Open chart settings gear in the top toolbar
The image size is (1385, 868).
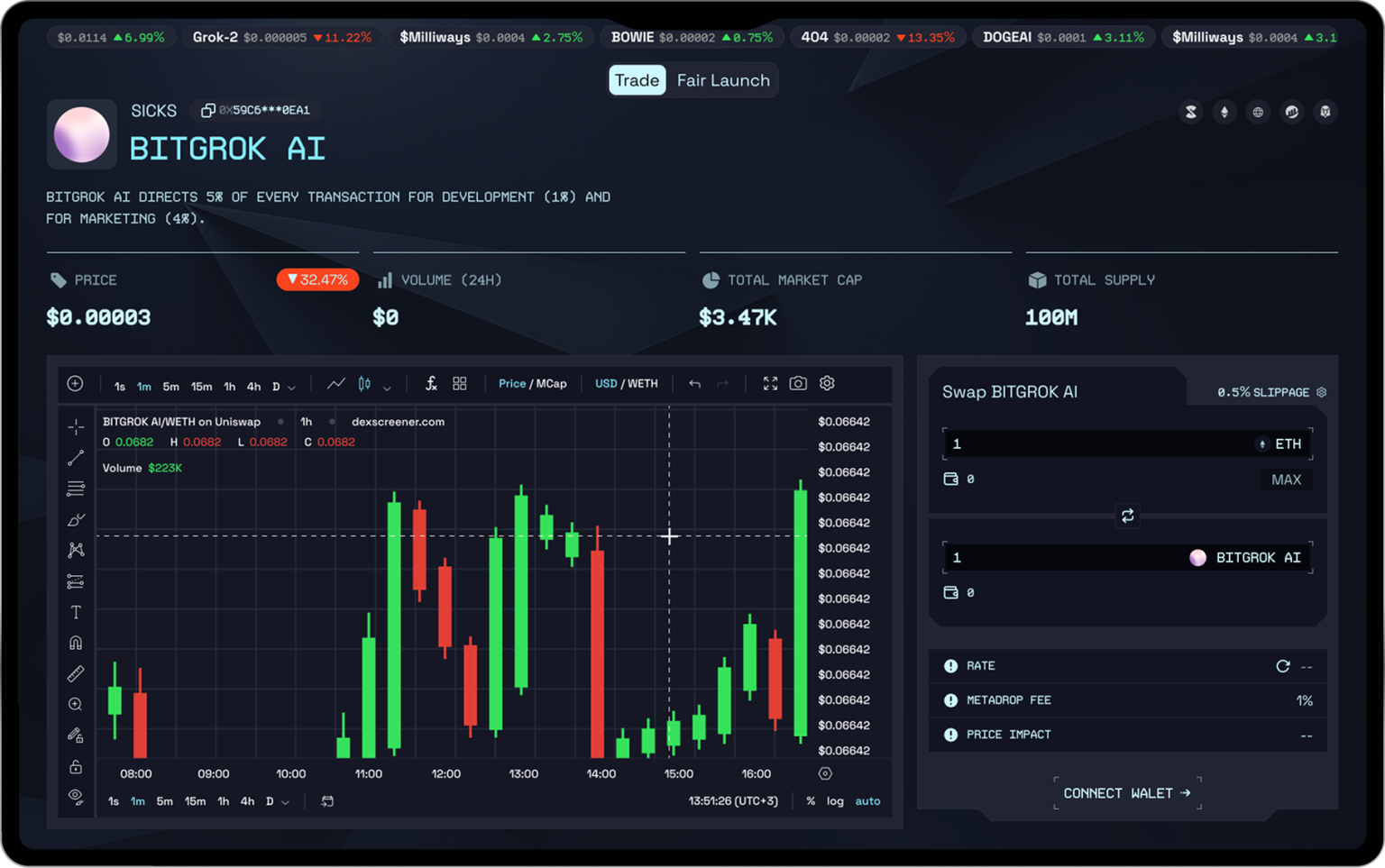(x=827, y=384)
